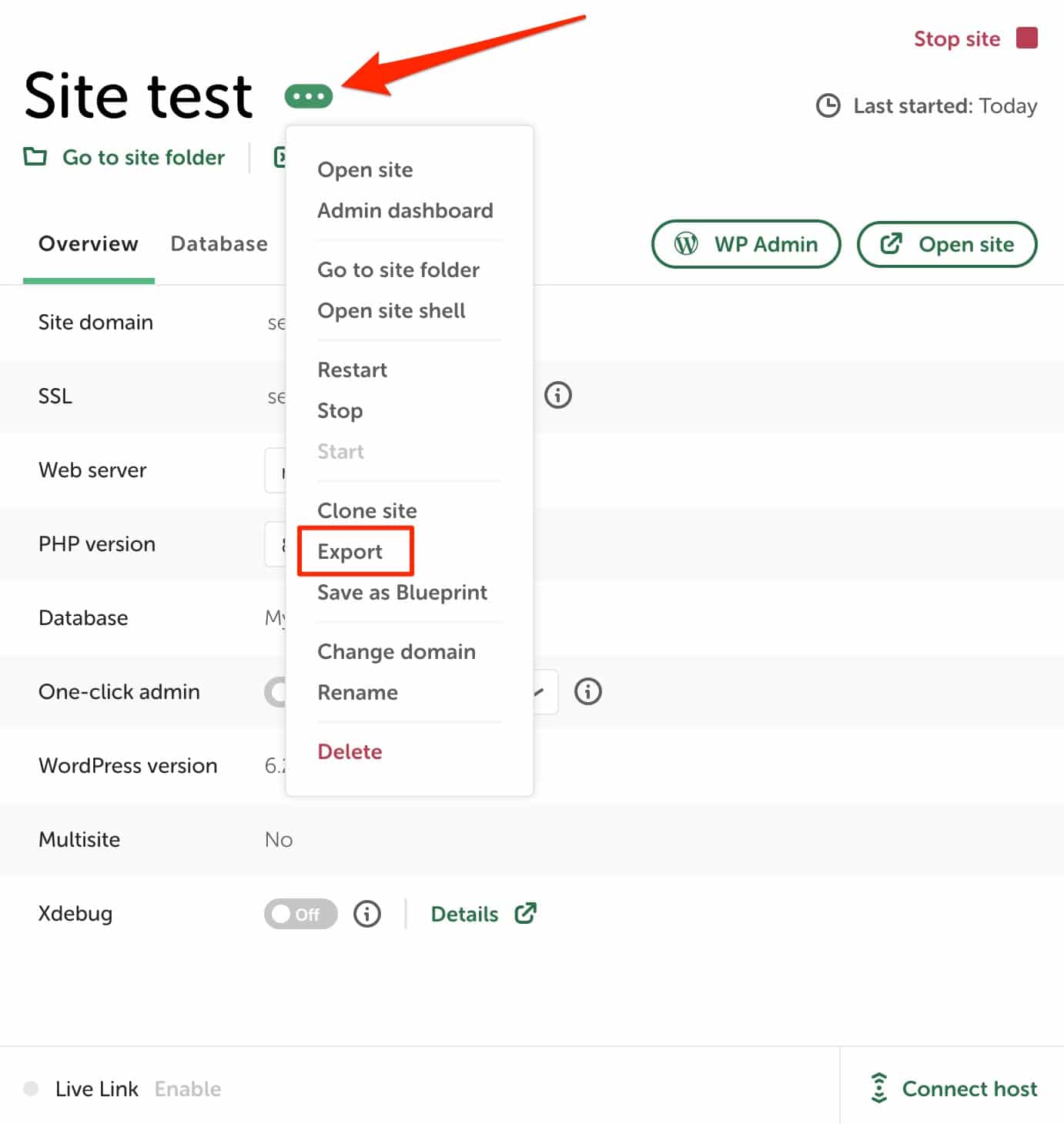Toggle the One-click admin switch
Screen dimensions: 1064x1124
click(x=275, y=691)
